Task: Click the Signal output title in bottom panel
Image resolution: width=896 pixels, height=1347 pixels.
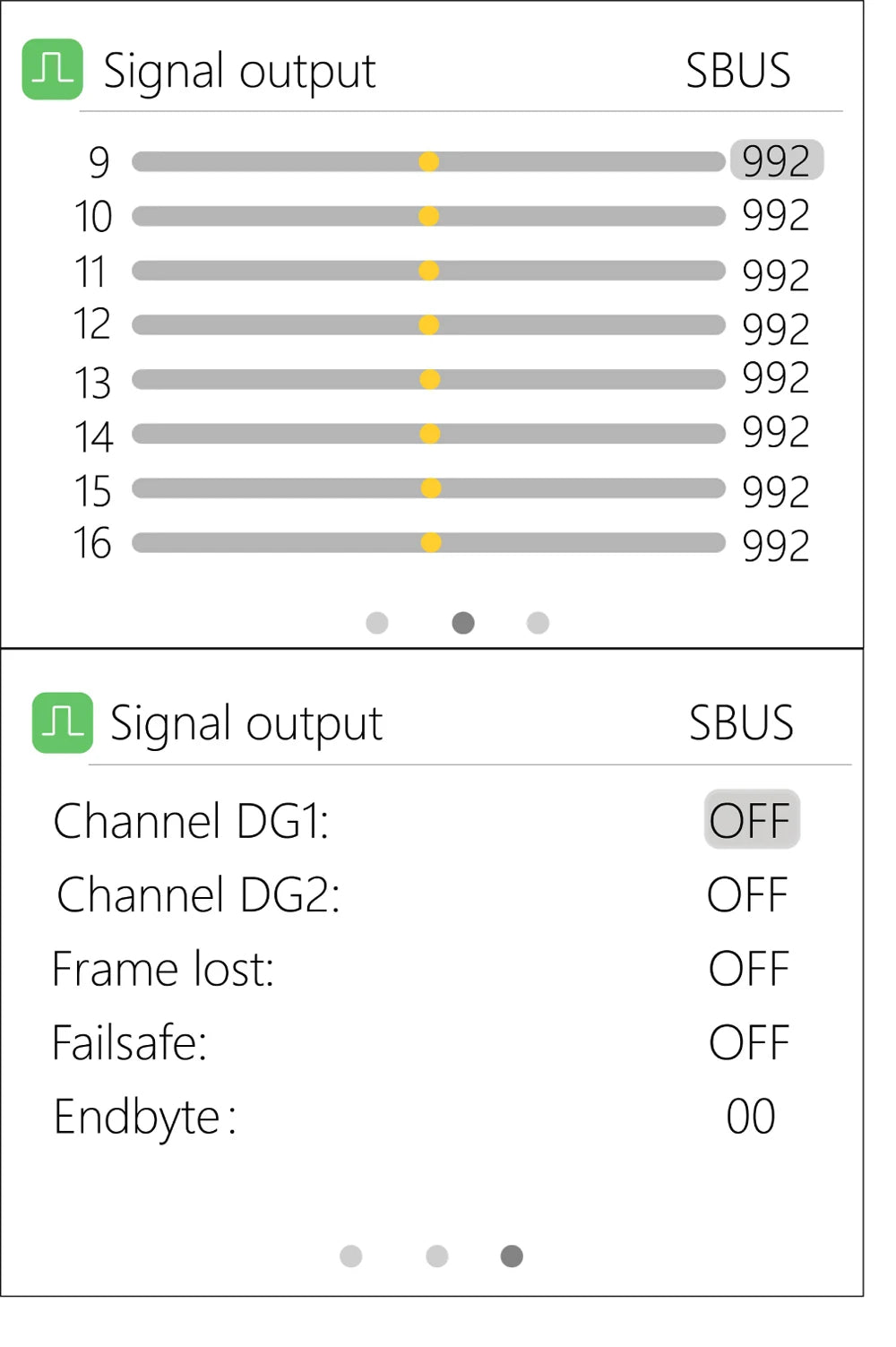Action: (246, 724)
